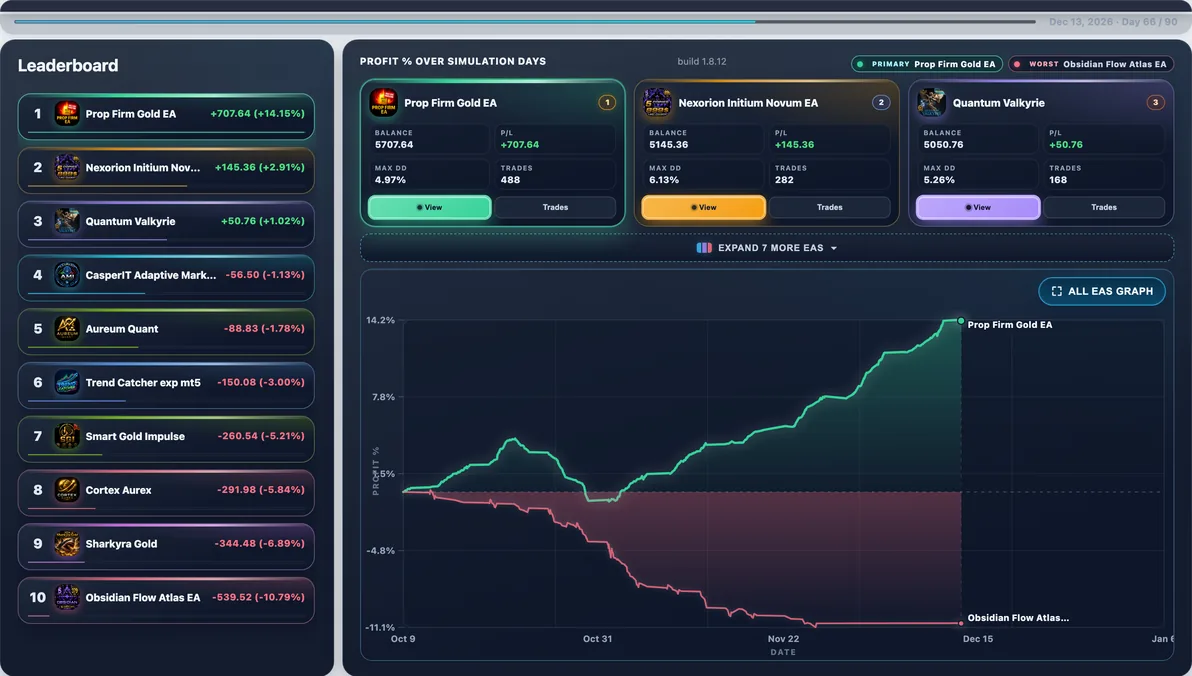This screenshot has height=676, width=1192.
Task: Click the Quantum Valkyrie card logo
Action: tap(931, 102)
